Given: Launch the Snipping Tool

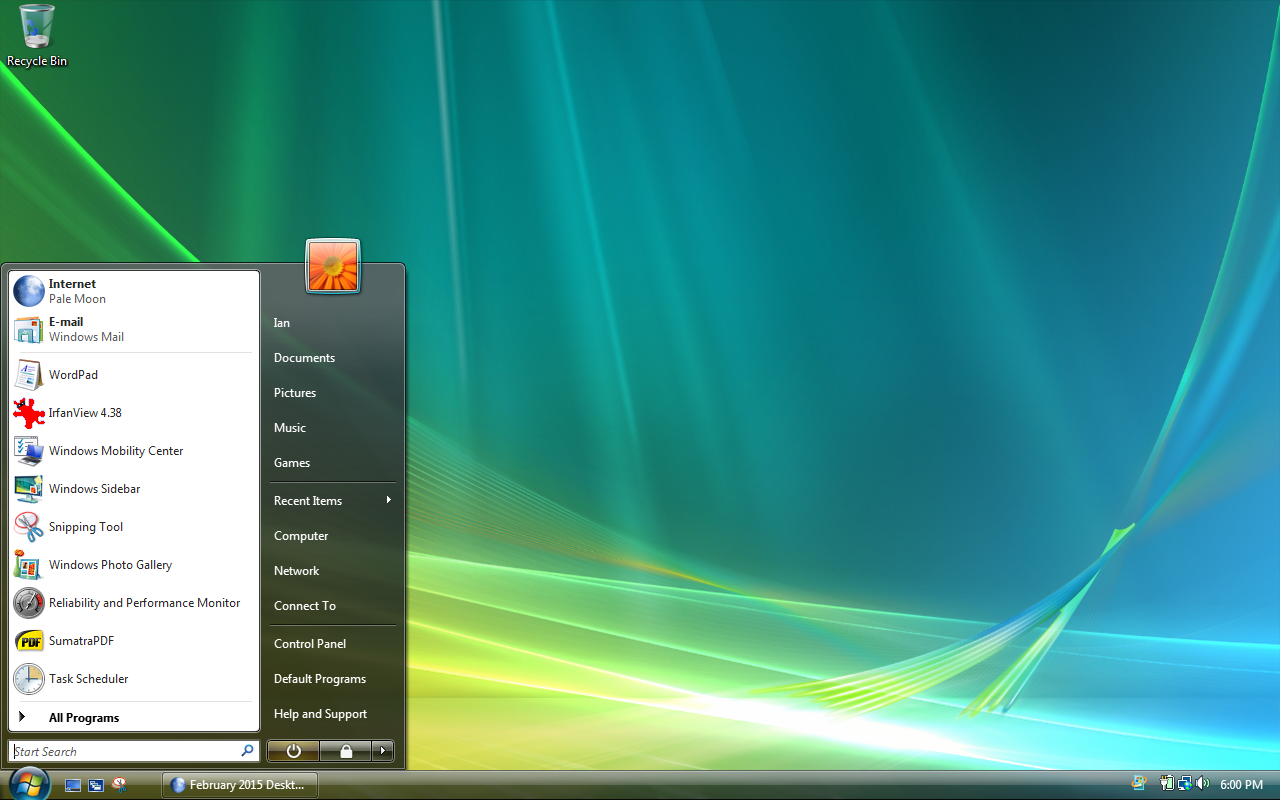Looking at the screenshot, I should click(134, 527).
